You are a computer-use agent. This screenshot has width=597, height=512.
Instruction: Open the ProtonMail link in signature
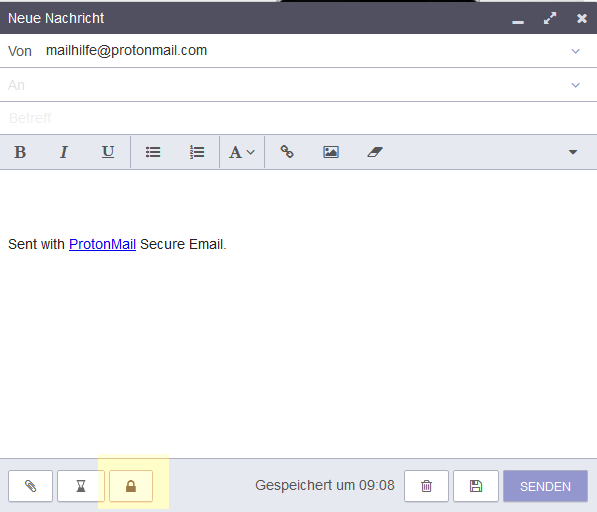[x=102, y=244]
